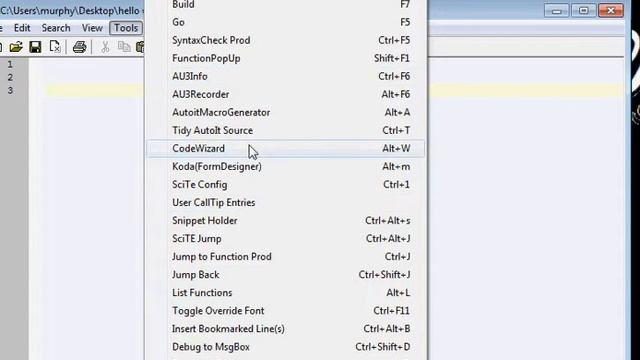Run Tidy AutoIt Source
The width and height of the screenshot is (640, 360).
(x=285, y=130)
